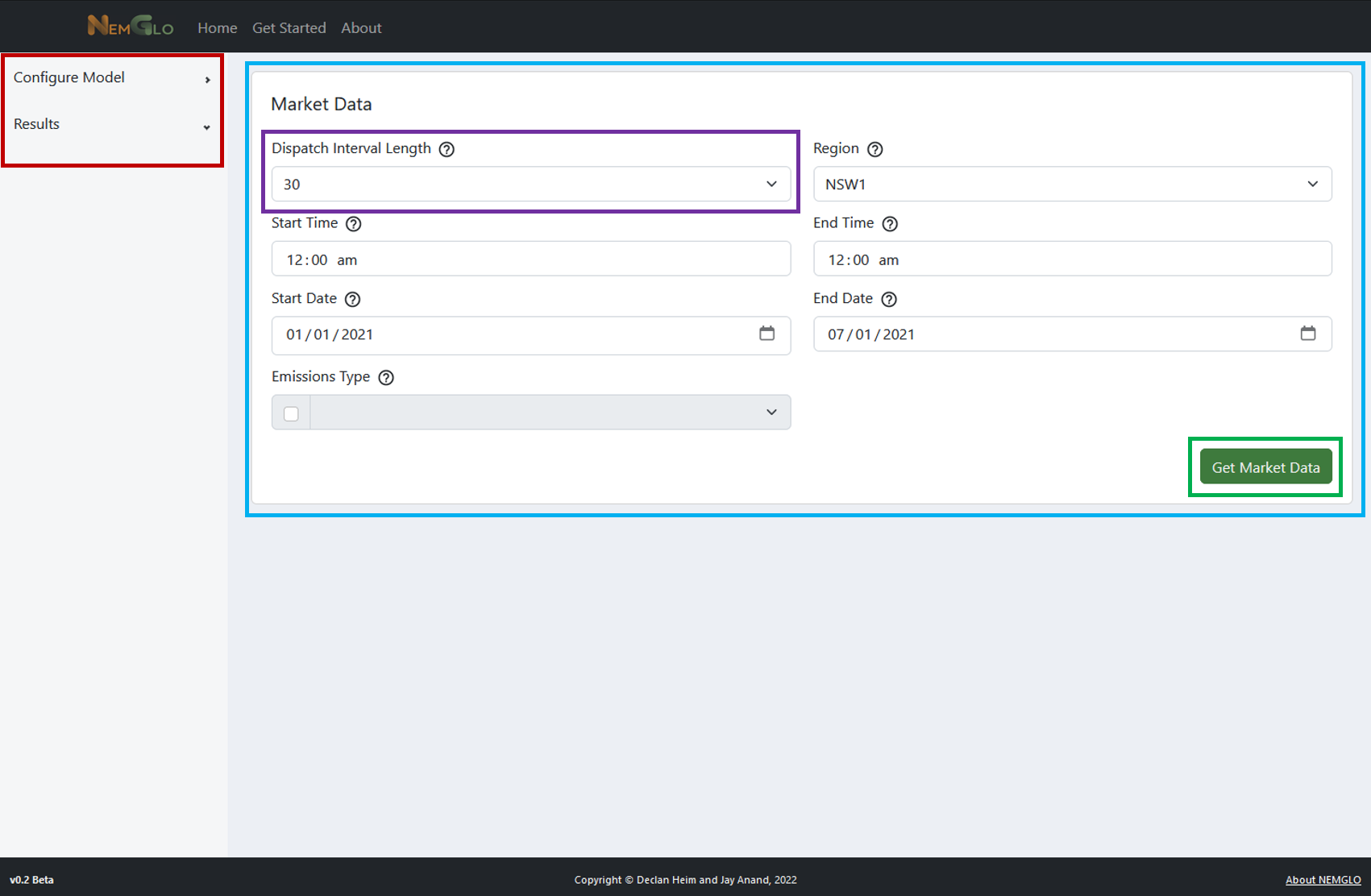Open Get Started navbar item

tap(289, 27)
